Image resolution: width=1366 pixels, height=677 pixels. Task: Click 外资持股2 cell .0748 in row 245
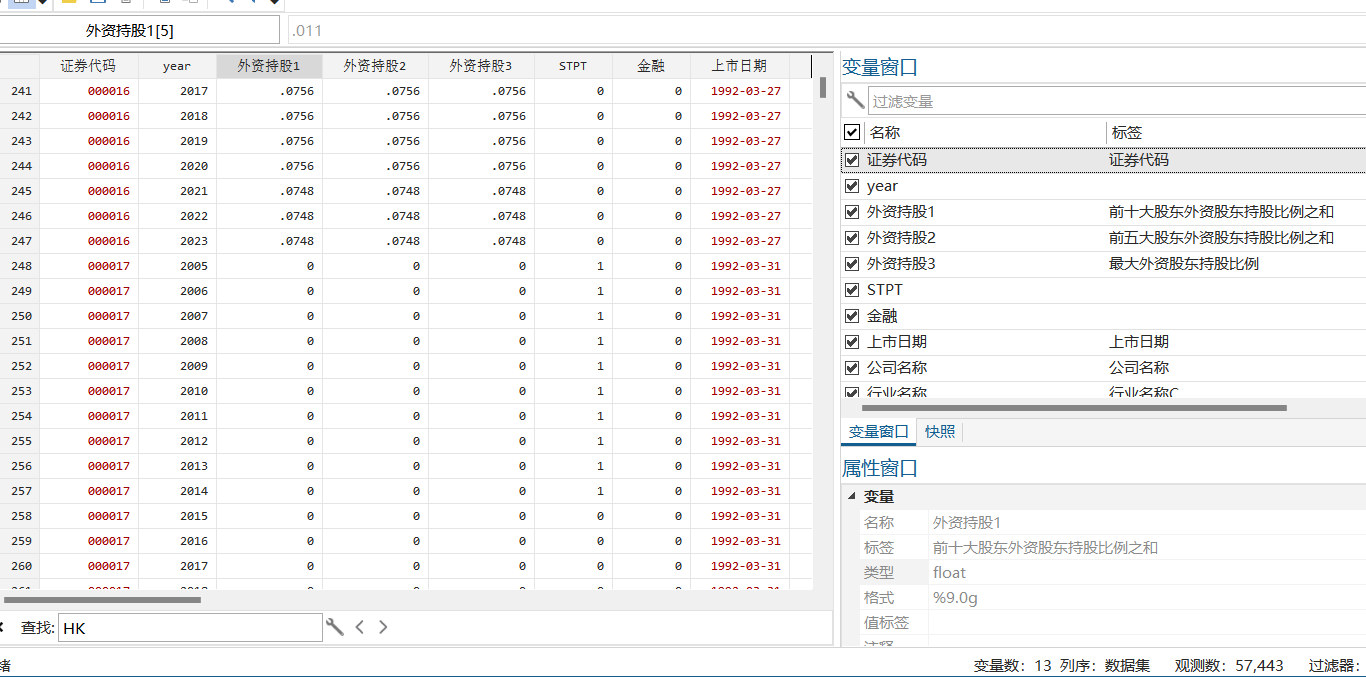(375, 191)
